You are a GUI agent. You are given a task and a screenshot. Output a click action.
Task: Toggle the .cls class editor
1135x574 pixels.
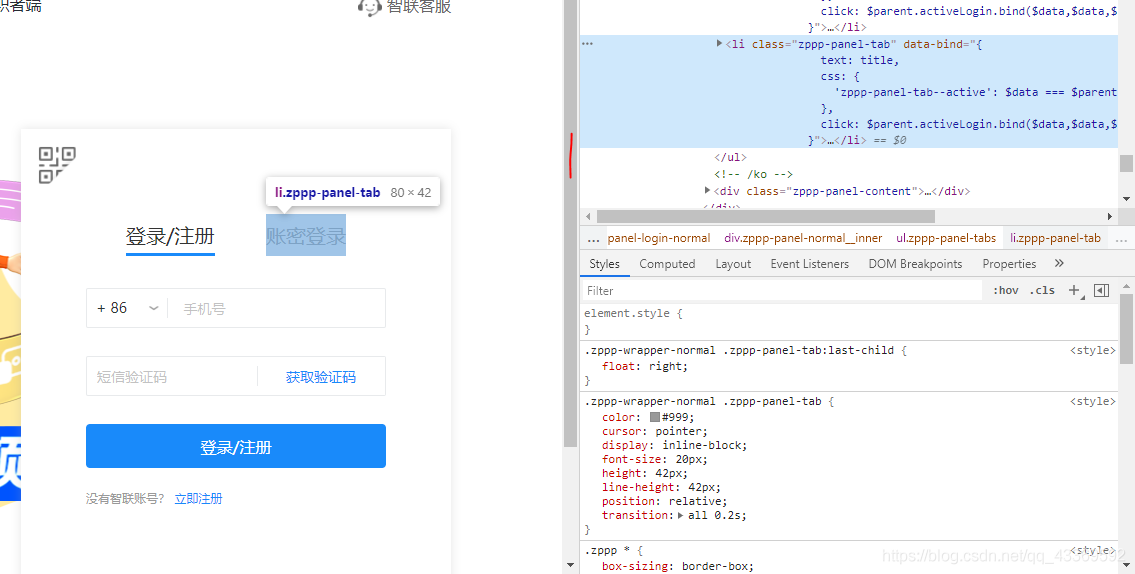(1043, 290)
